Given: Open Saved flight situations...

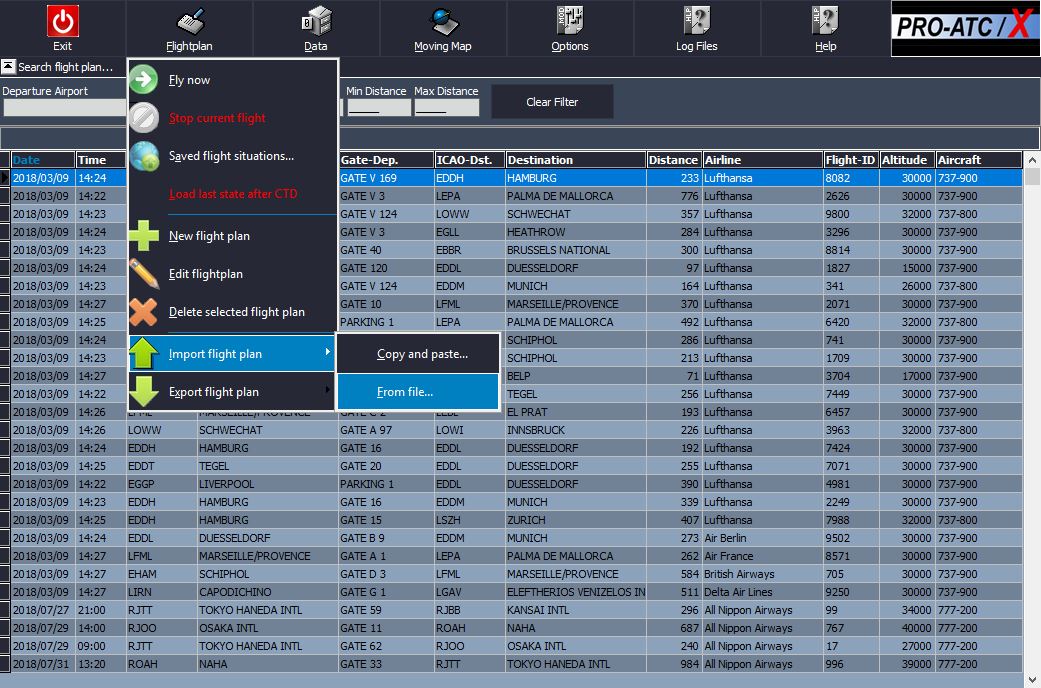Looking at the screenshot, I should (231, 156).
